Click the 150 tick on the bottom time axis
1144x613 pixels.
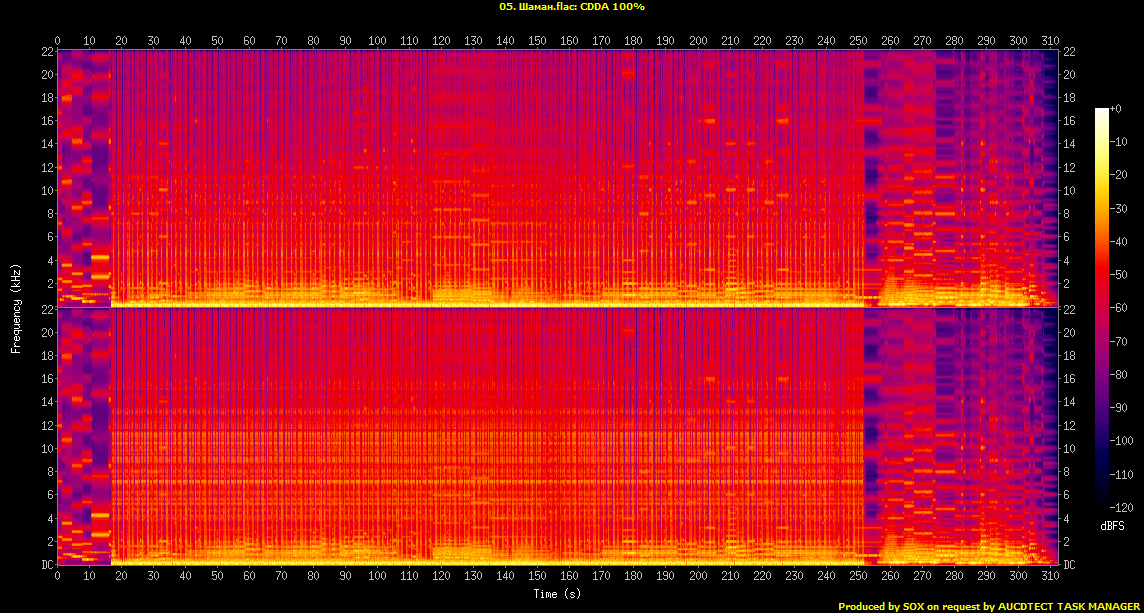pos(537,576)
